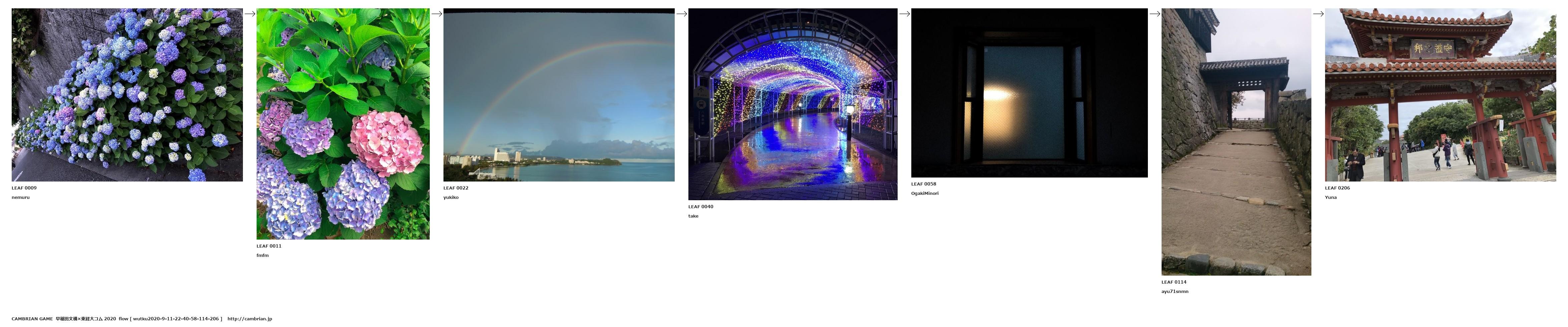1568x327 pixels.
Task: Open the dark glowing window photo
Action: [x=1029, y=92]
